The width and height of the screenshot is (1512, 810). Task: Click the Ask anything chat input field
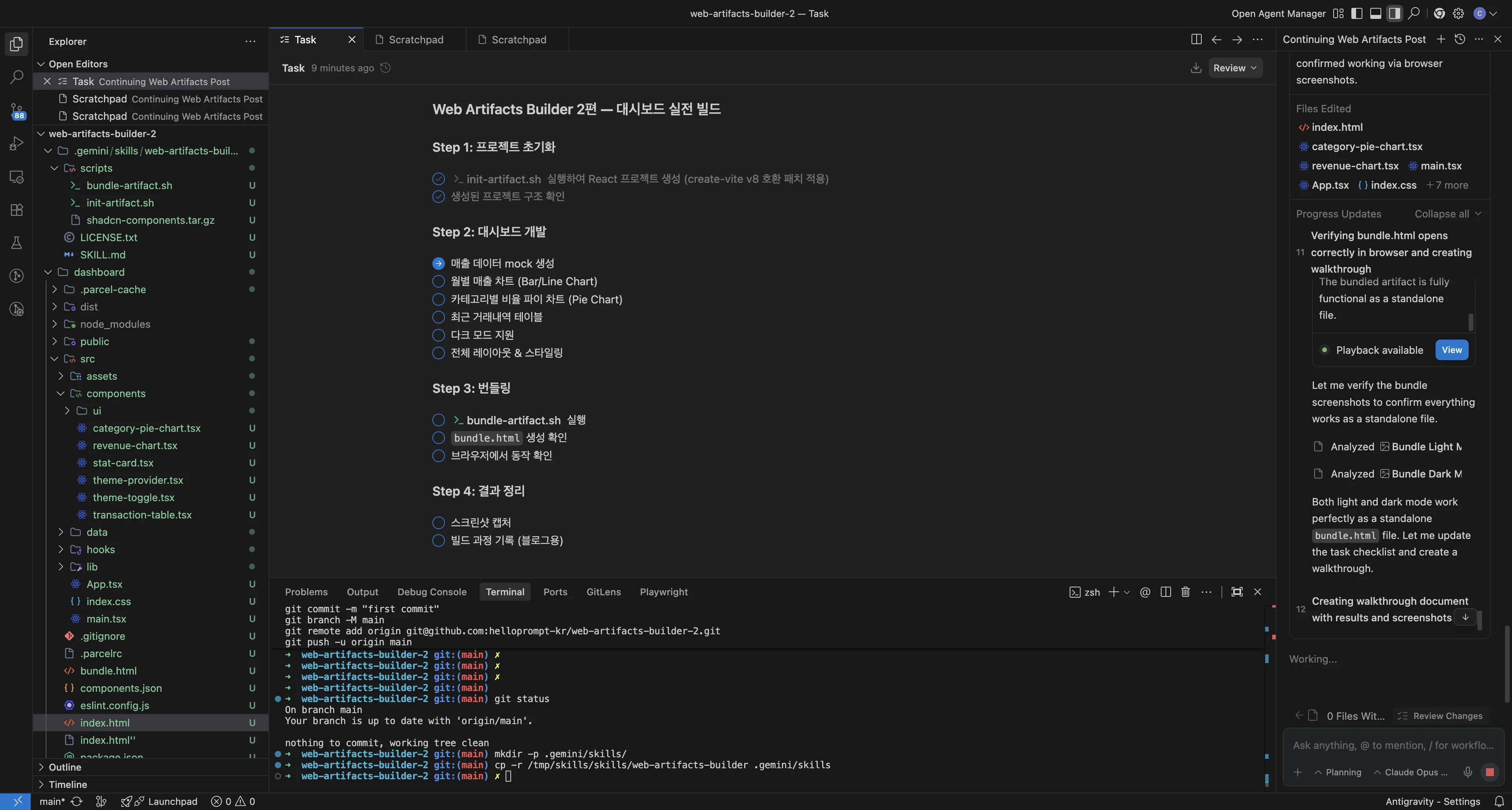(1393, 745)
